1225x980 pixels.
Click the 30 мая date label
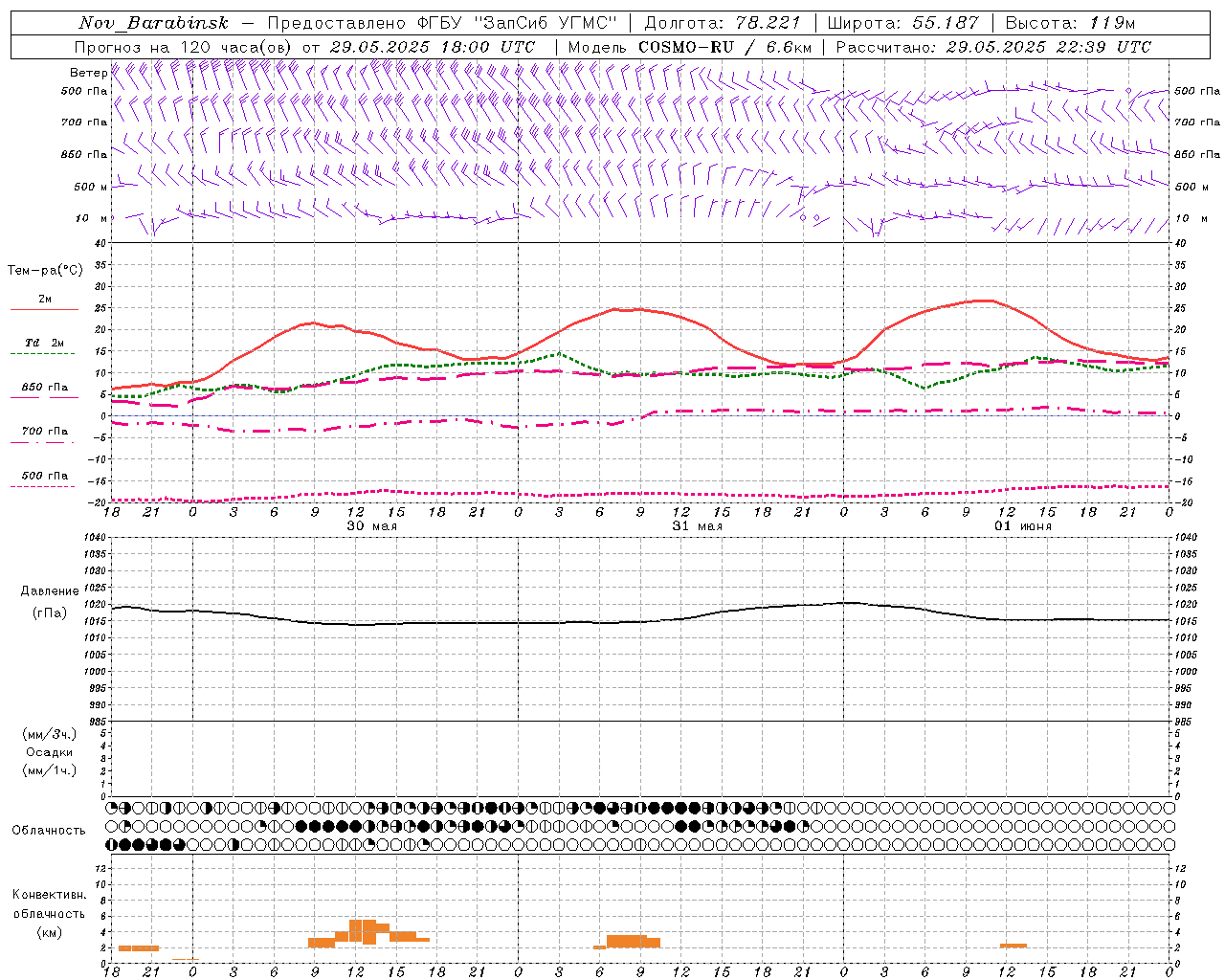point(371,526)
